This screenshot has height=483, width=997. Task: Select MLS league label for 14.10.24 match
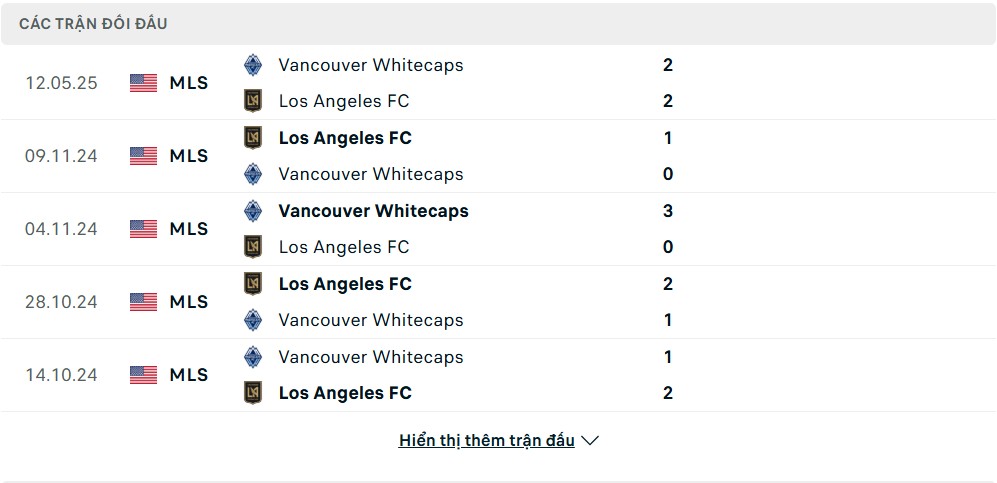point(189,375)
